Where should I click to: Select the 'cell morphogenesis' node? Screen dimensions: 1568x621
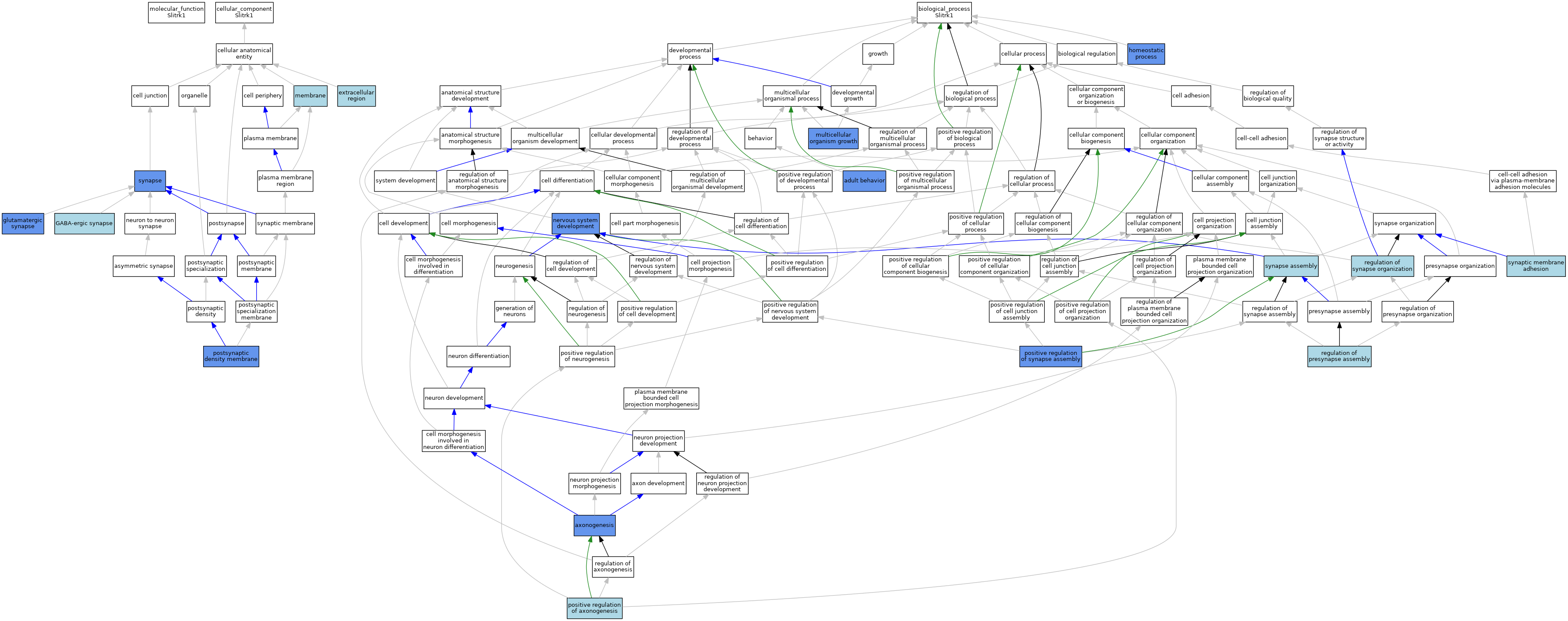[469, 223]
